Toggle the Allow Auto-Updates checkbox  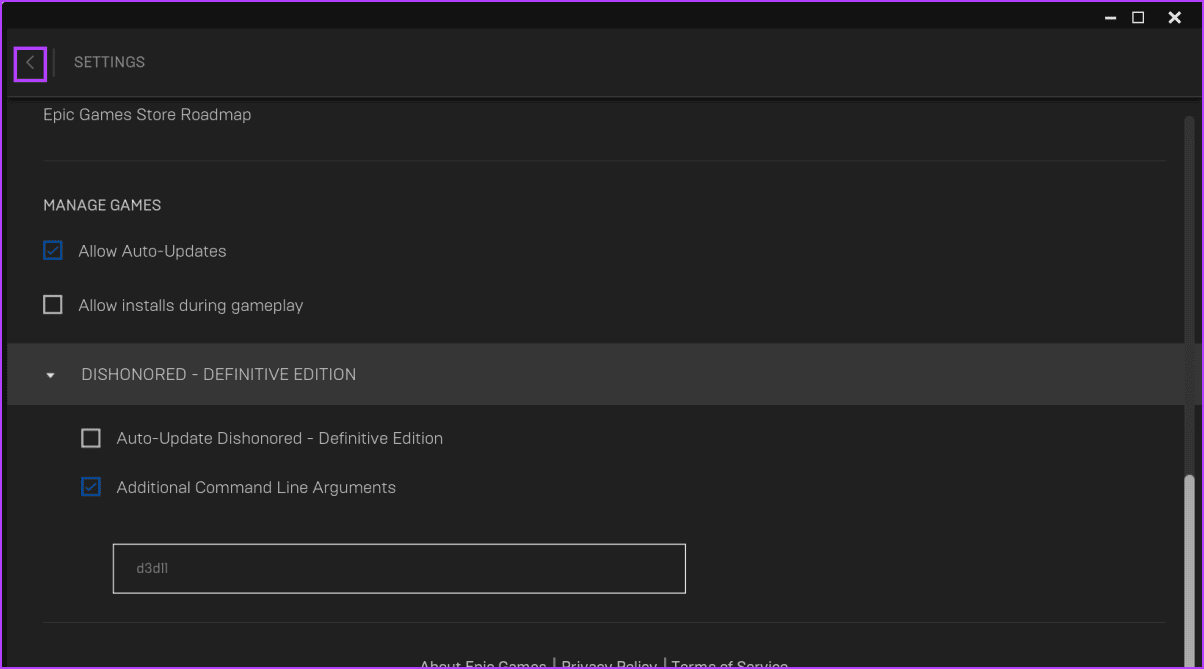pyautogui.click(x=53, y=250)
